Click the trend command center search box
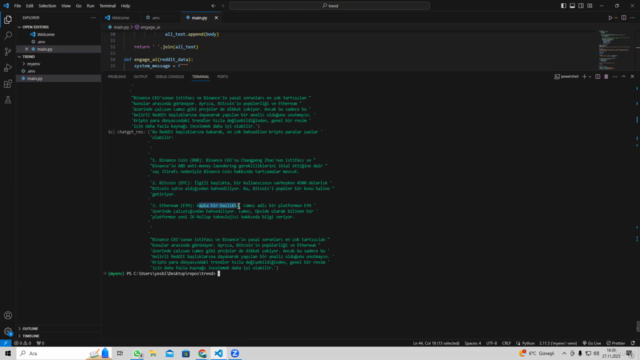Image resolution: width=640 pixels, height=360 pixels. click(329, 6)
